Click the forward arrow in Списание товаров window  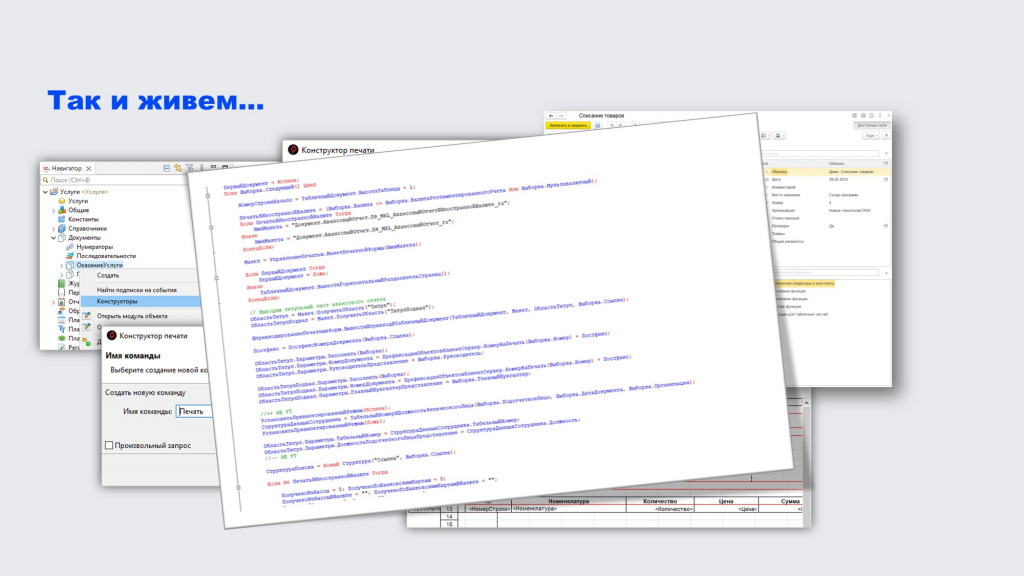(561, 116)
